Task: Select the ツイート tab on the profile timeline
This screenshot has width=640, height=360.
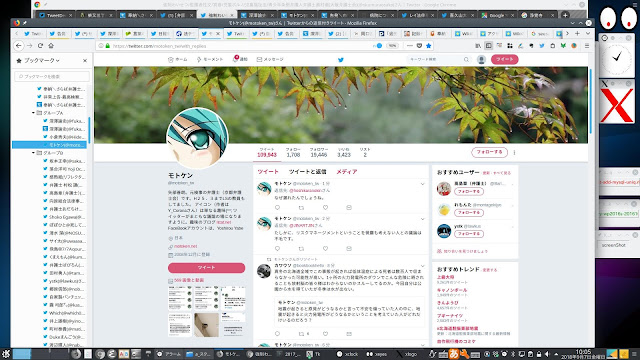Action: point(268,172)
